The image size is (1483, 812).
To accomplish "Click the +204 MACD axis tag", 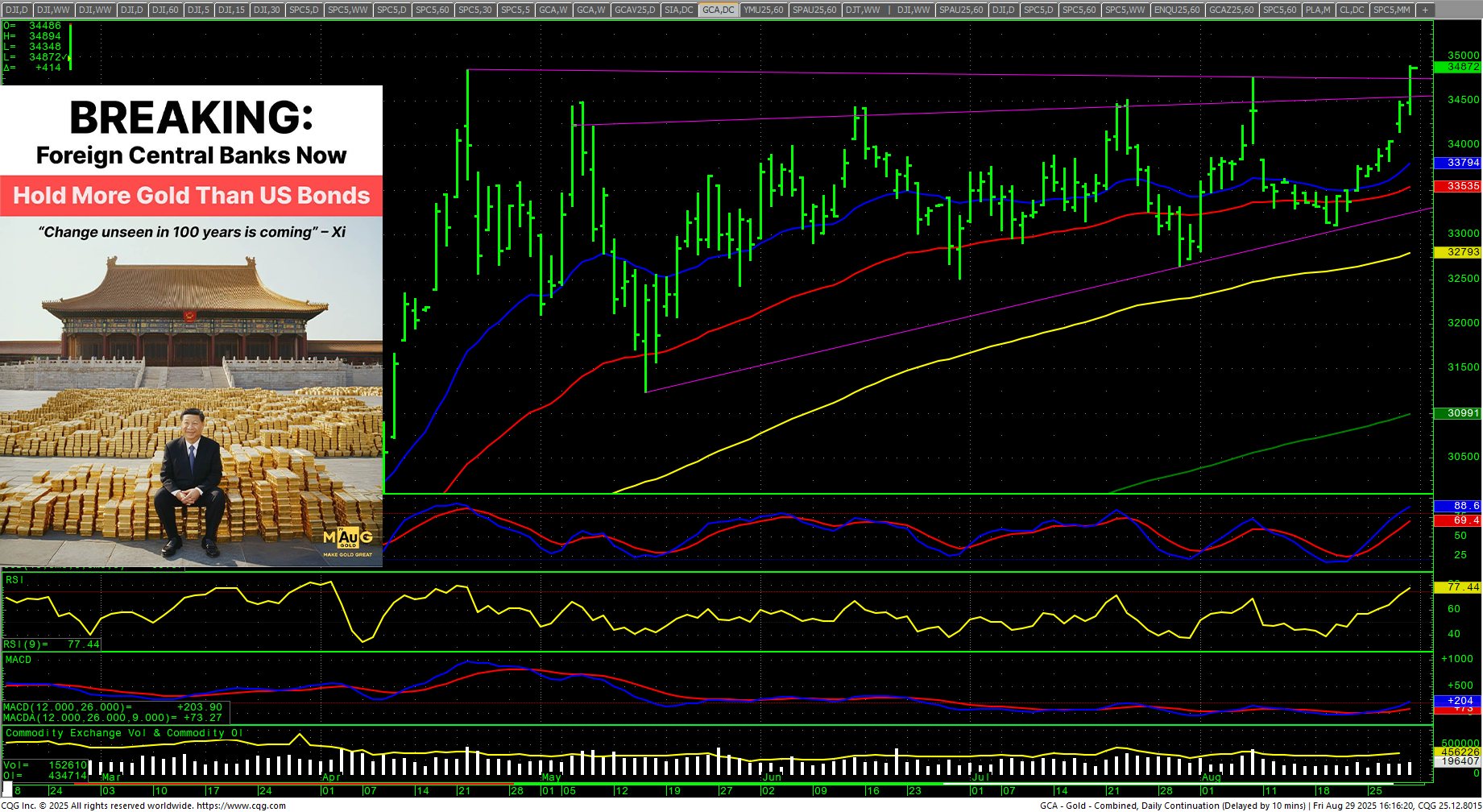I will [1458, 701].
